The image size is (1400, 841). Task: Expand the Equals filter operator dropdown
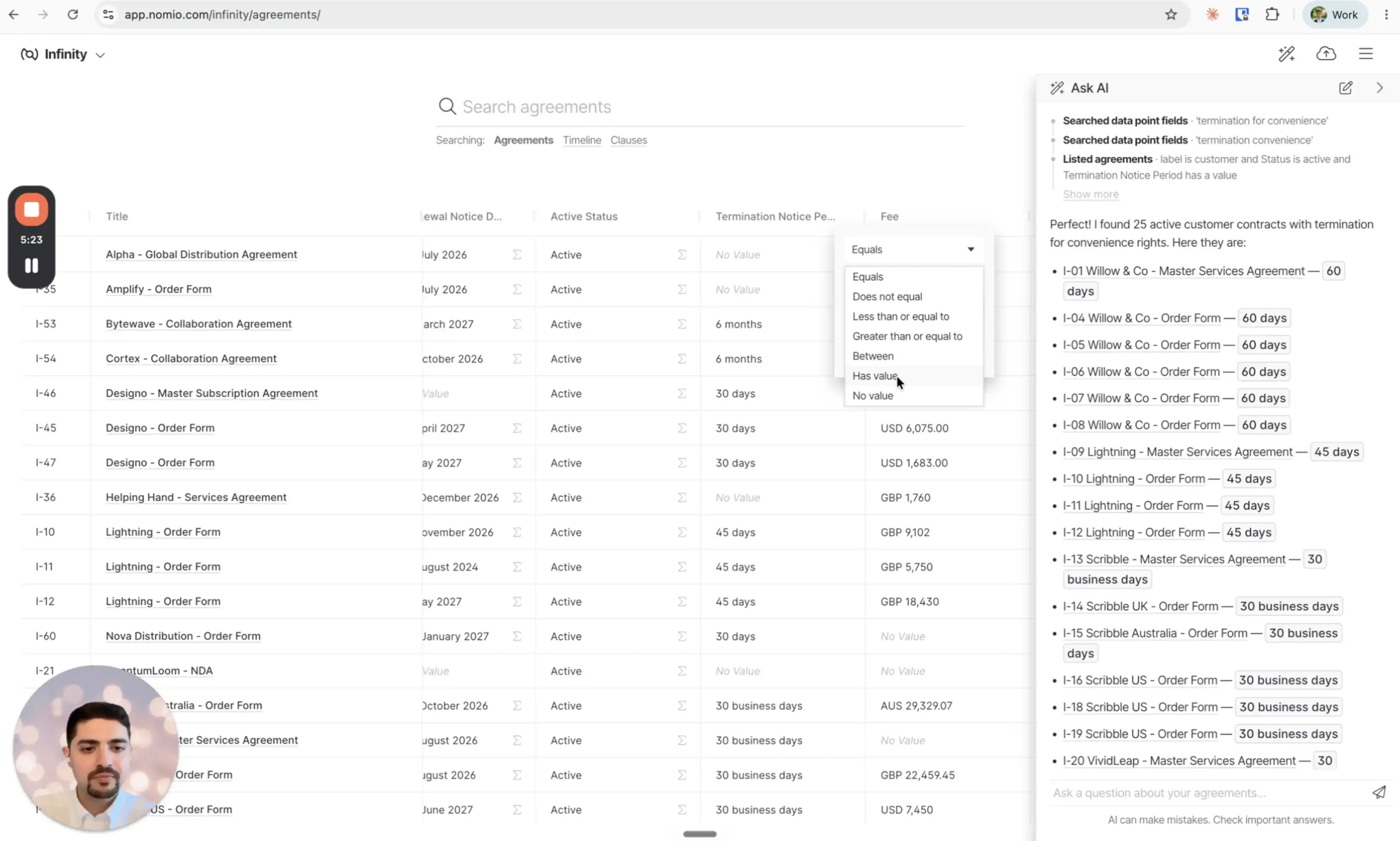pyautogui.click(x=913, y=249)
